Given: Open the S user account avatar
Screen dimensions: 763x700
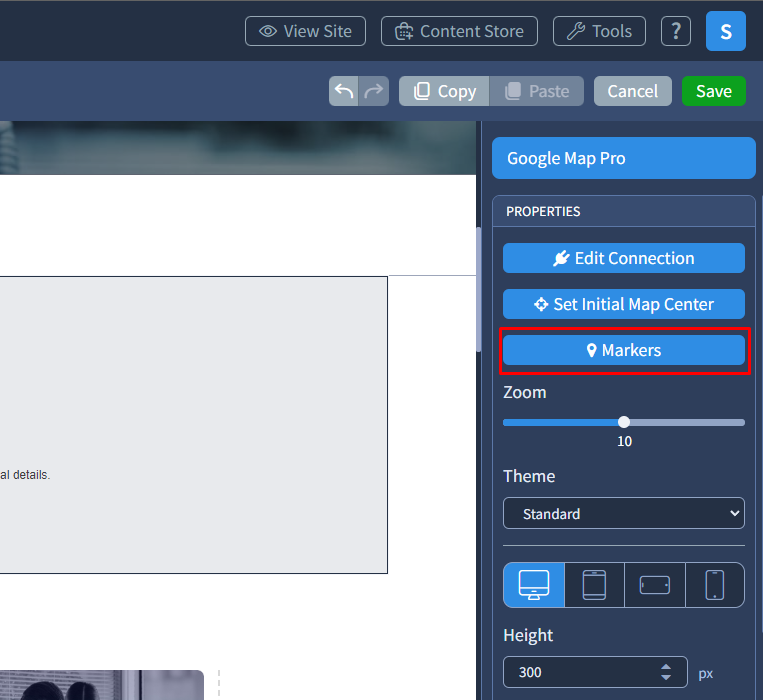Looking at the screenshot, I should click(x=726, y=31).
